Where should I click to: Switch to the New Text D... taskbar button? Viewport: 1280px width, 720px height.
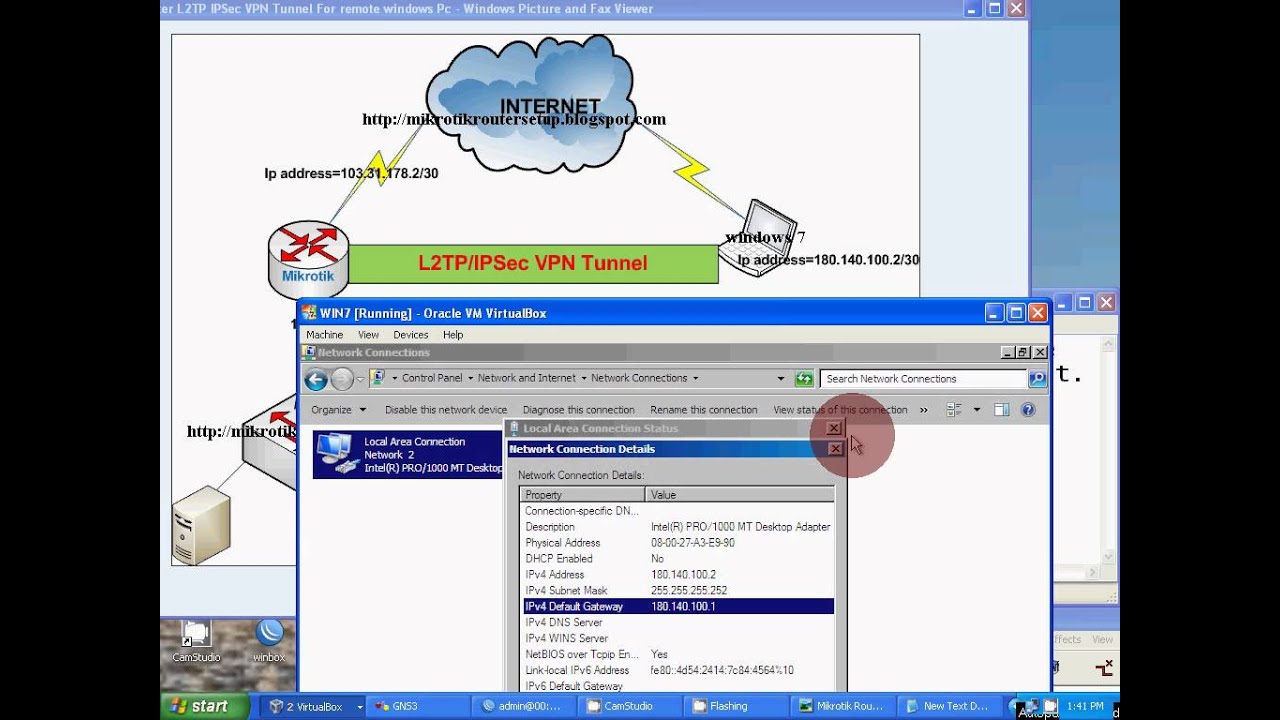coord(950,706)
